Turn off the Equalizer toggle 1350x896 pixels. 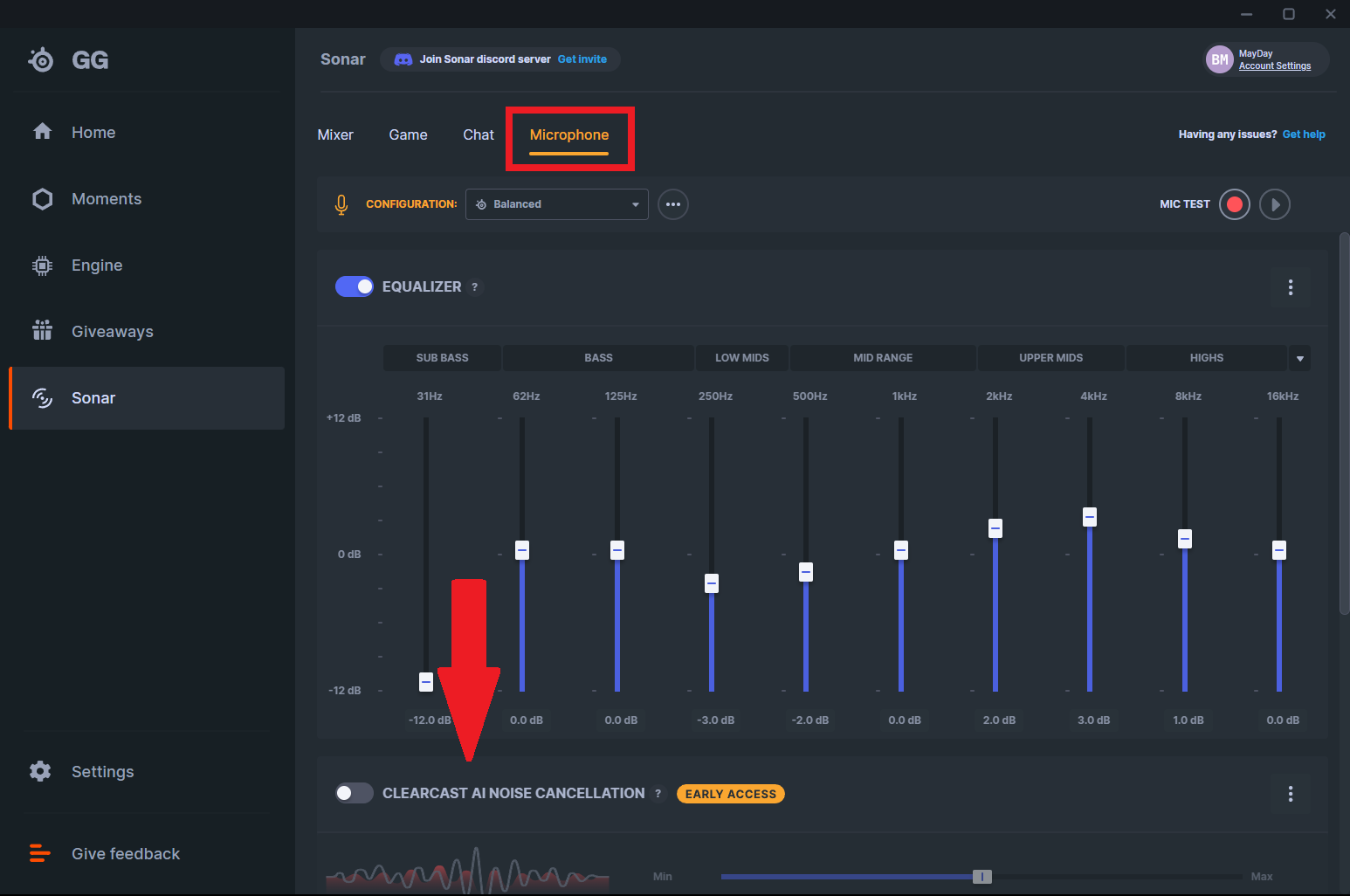(354, 286)
